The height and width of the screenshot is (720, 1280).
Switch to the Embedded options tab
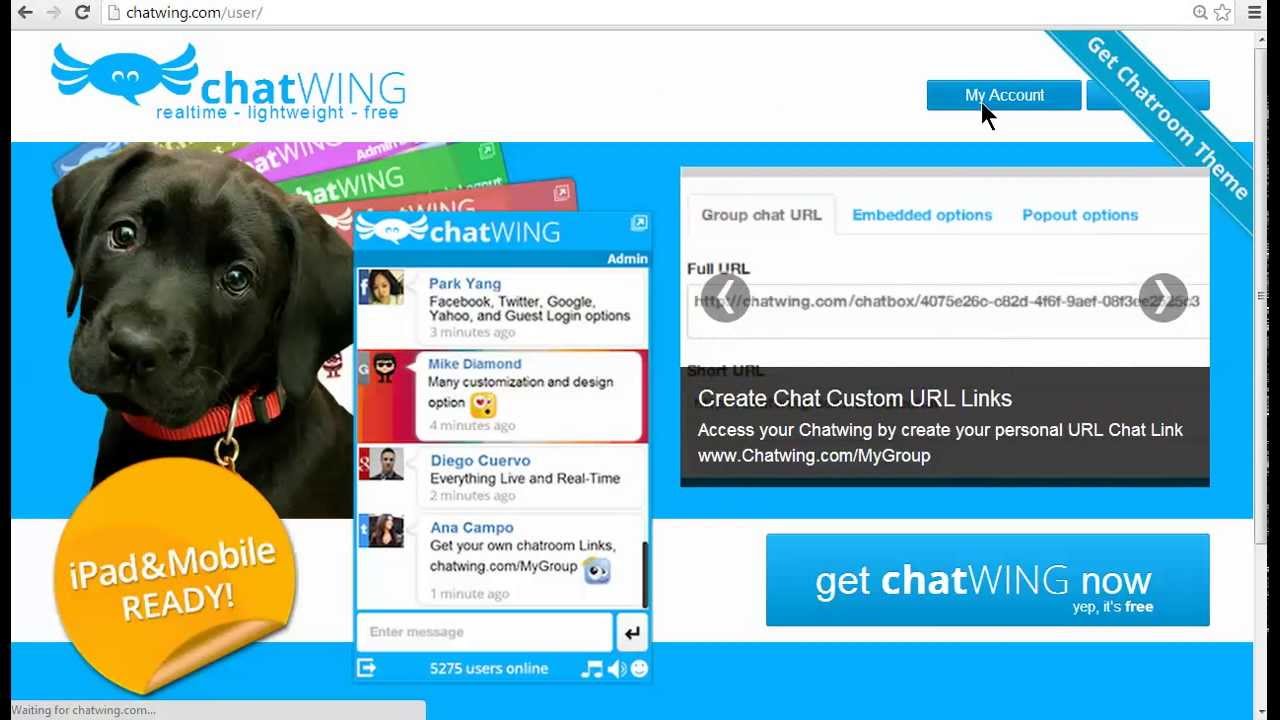click(x=922, y=215)
